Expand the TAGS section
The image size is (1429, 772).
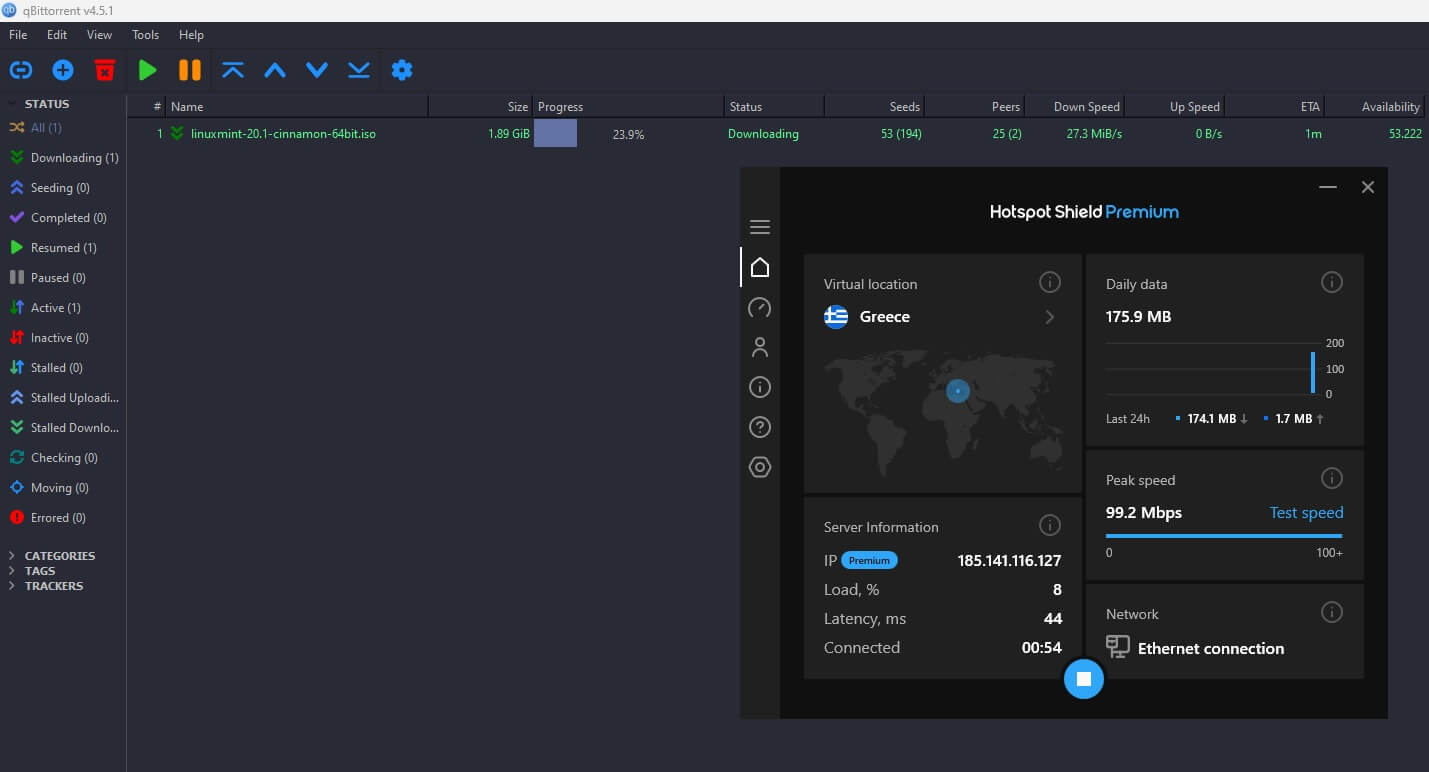(12, 571)
